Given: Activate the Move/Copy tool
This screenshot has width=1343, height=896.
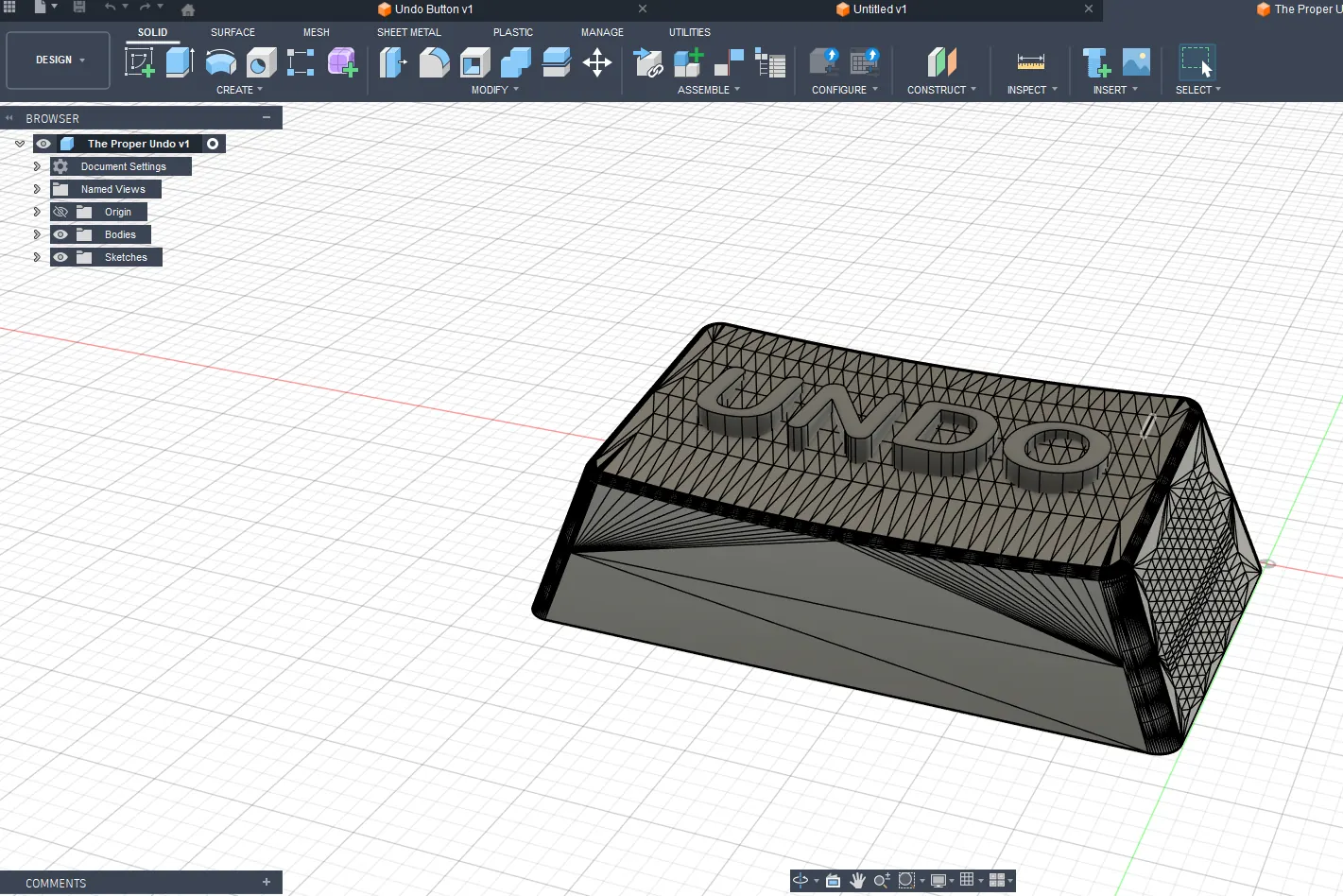Looking at the screenshot, I should pyautogui.click(x=597, y=62).
